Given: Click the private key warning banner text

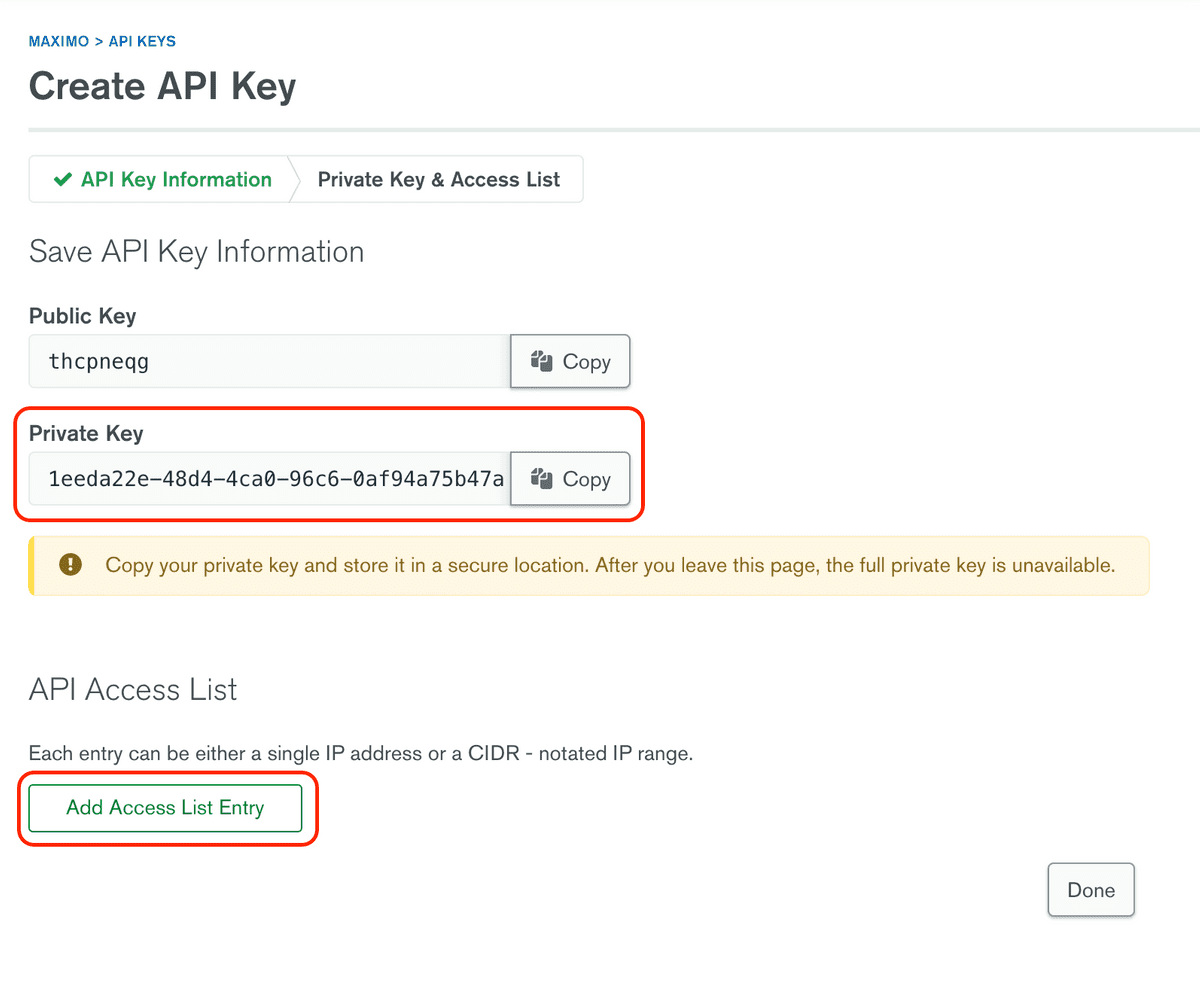Looking at the screenshot, I should (x=609, y=565).
